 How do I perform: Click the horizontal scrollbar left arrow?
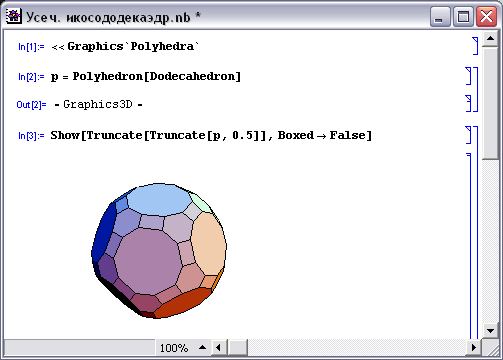click(218, 348)
